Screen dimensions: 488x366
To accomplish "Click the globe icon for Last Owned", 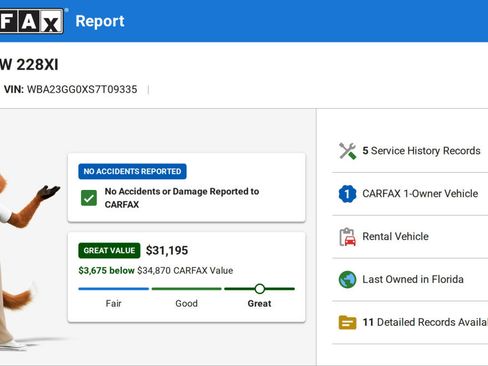I will click(x=347, y=279).
